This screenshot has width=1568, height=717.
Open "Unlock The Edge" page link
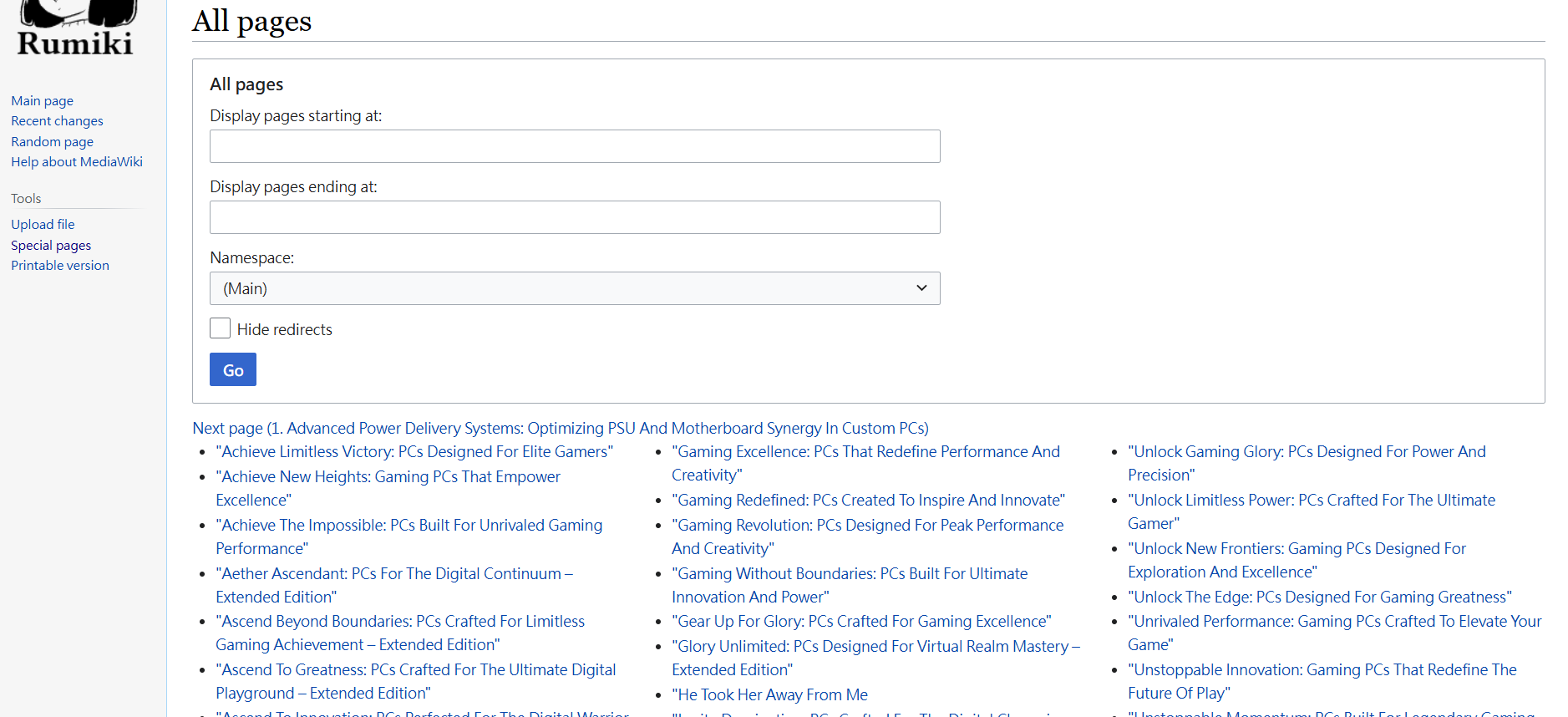[1319, 597]
